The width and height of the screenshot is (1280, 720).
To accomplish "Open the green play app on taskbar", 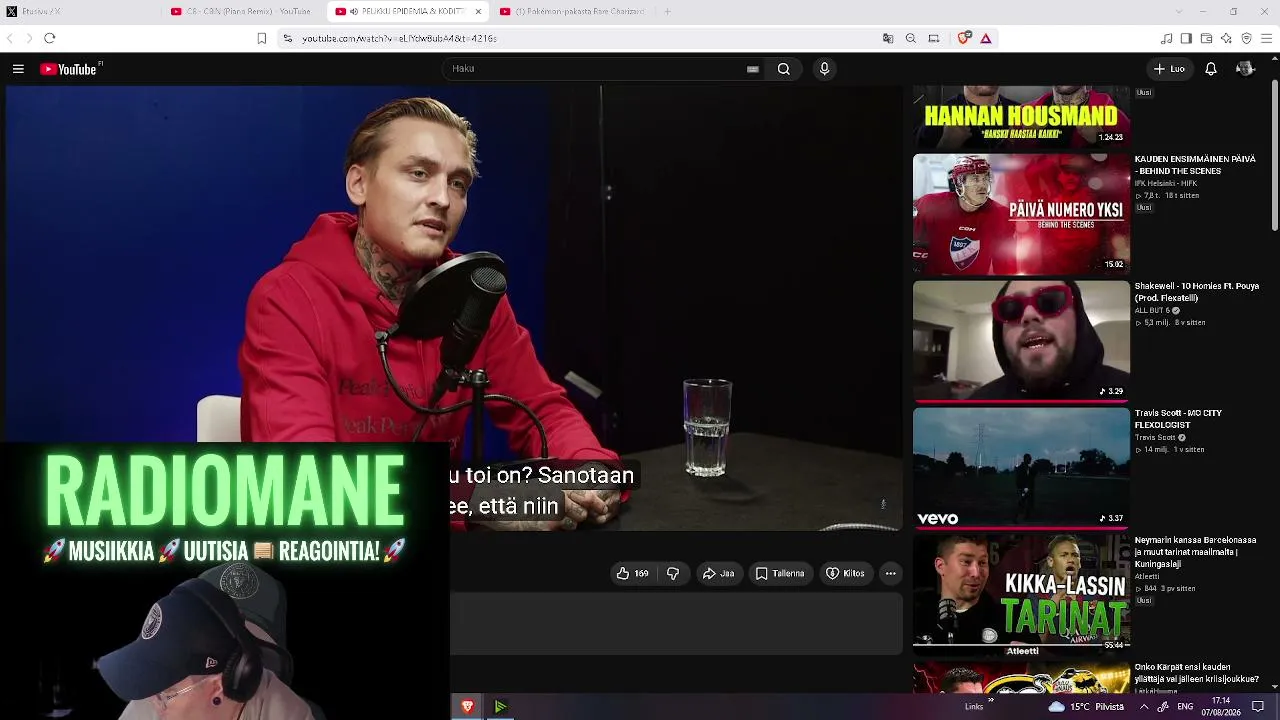I will coord(500,707).
